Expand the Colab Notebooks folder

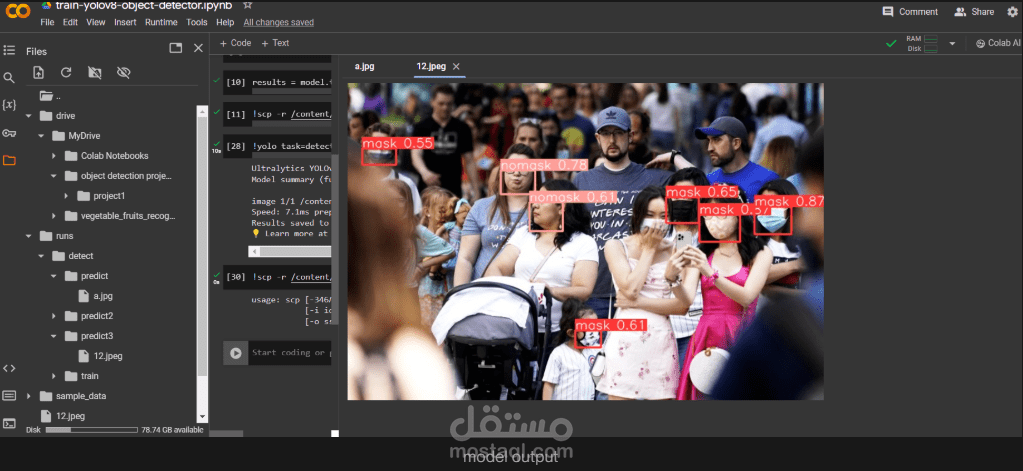(54, 156)
